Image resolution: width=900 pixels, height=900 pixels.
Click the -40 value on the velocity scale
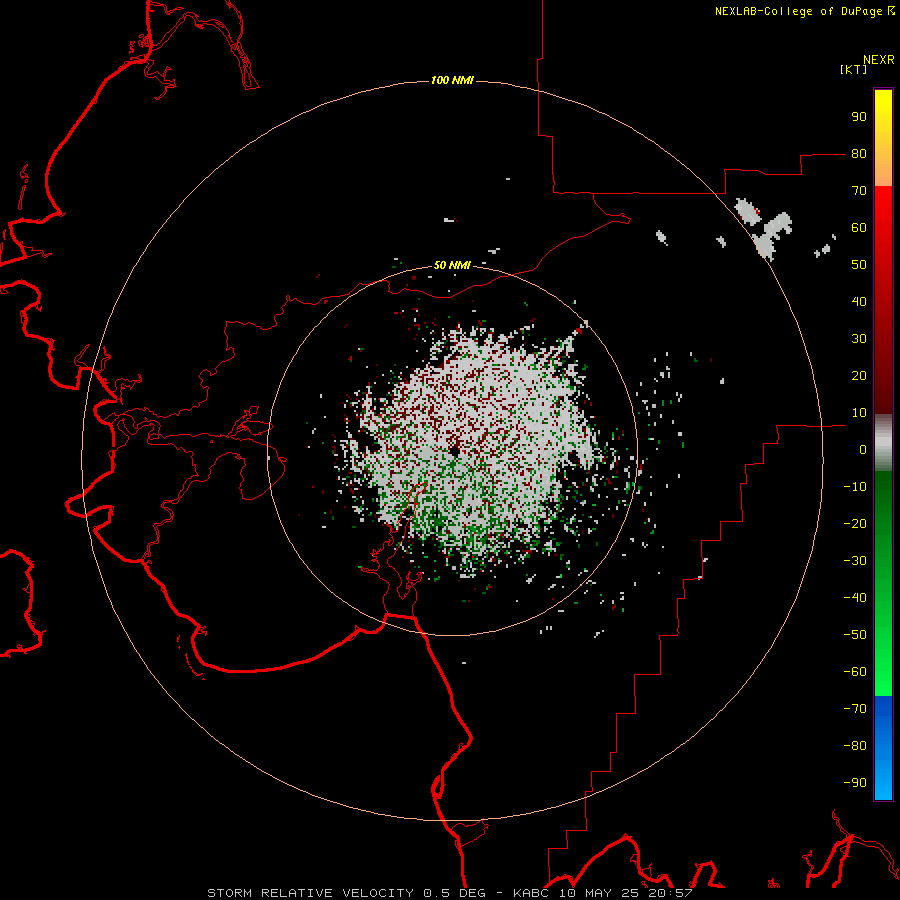(855, 598)
